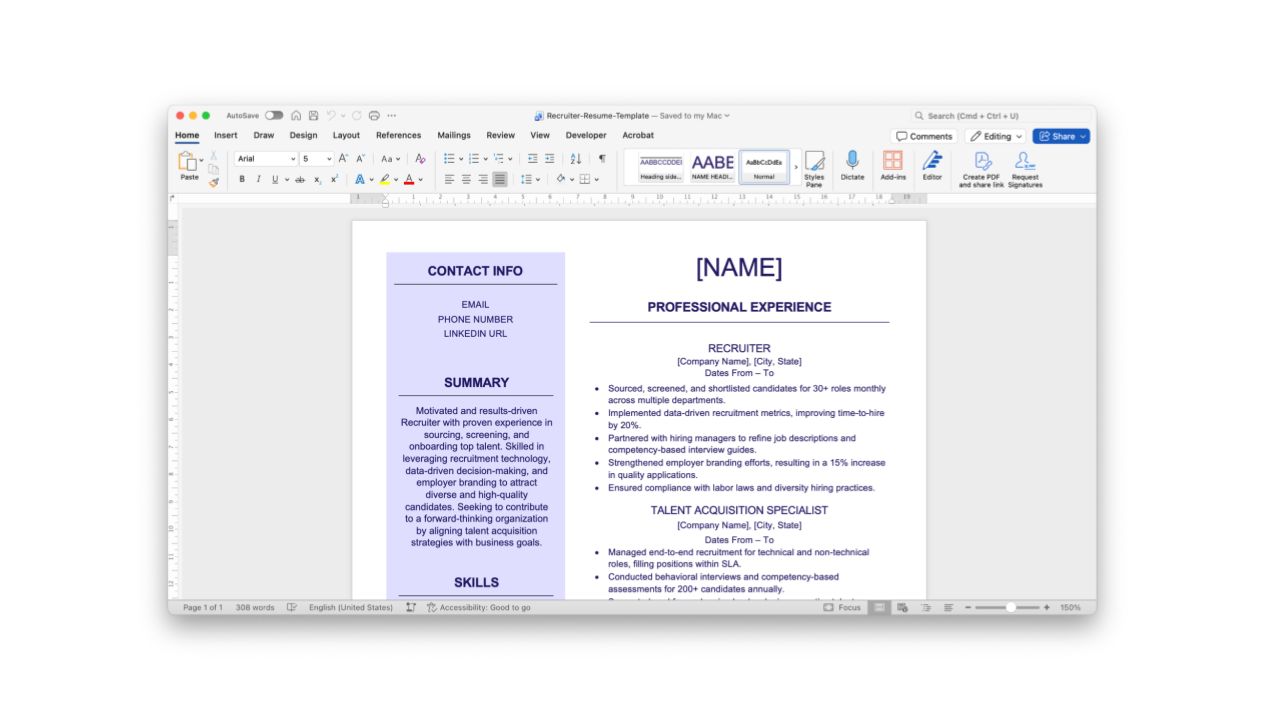Open the References tab
1280x720 pixels.
(x=398, y=135)
